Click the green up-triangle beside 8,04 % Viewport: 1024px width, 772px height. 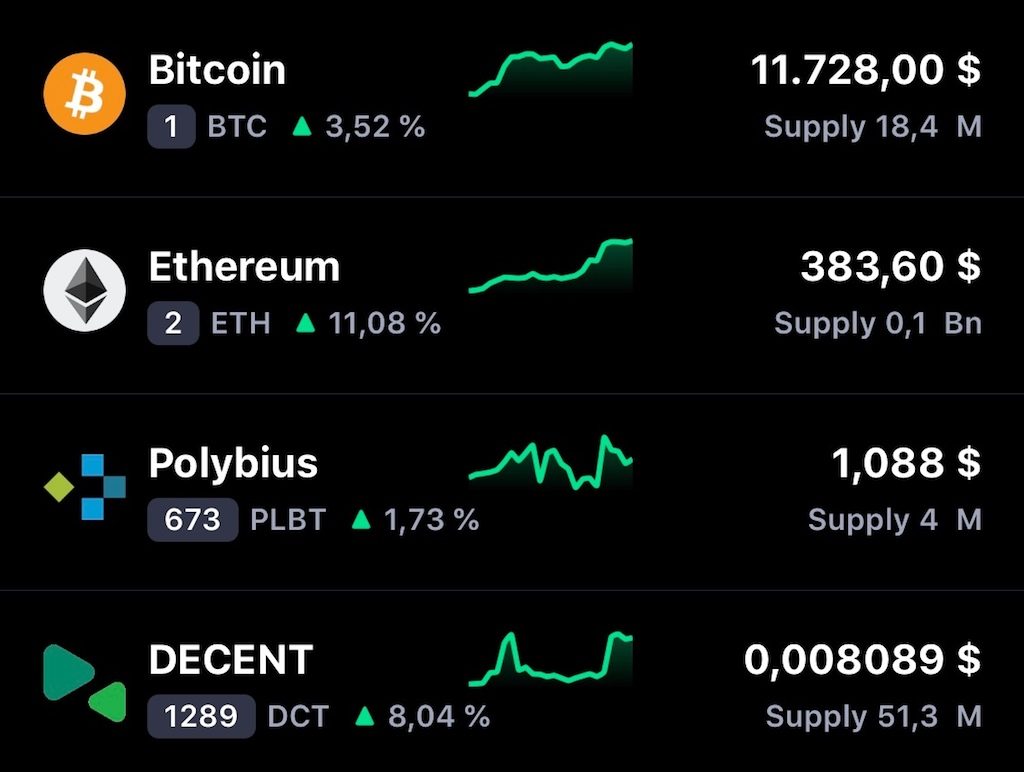[365, 716]
